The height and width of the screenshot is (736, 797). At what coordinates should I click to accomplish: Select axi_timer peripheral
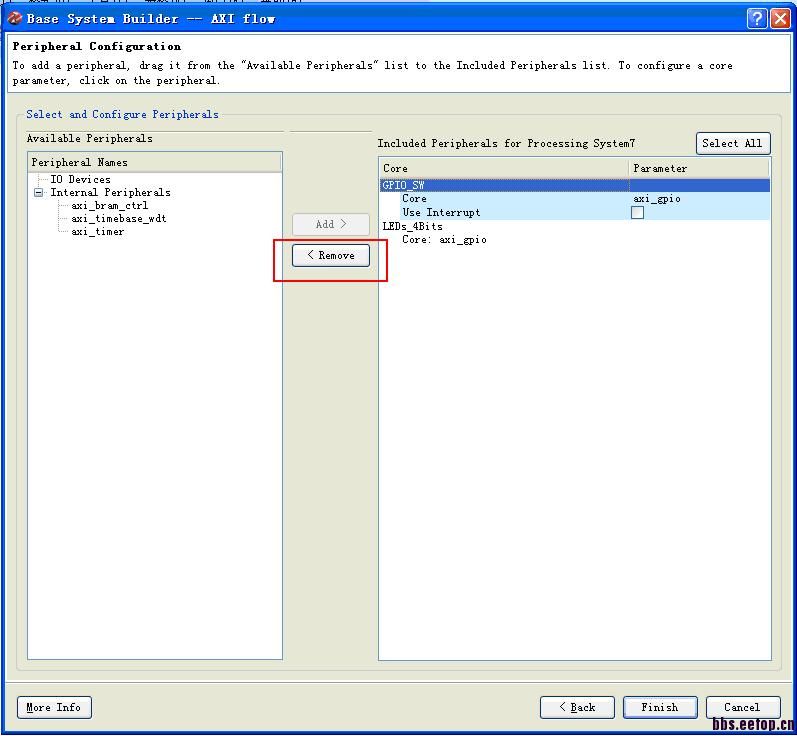tap(98, 232)
